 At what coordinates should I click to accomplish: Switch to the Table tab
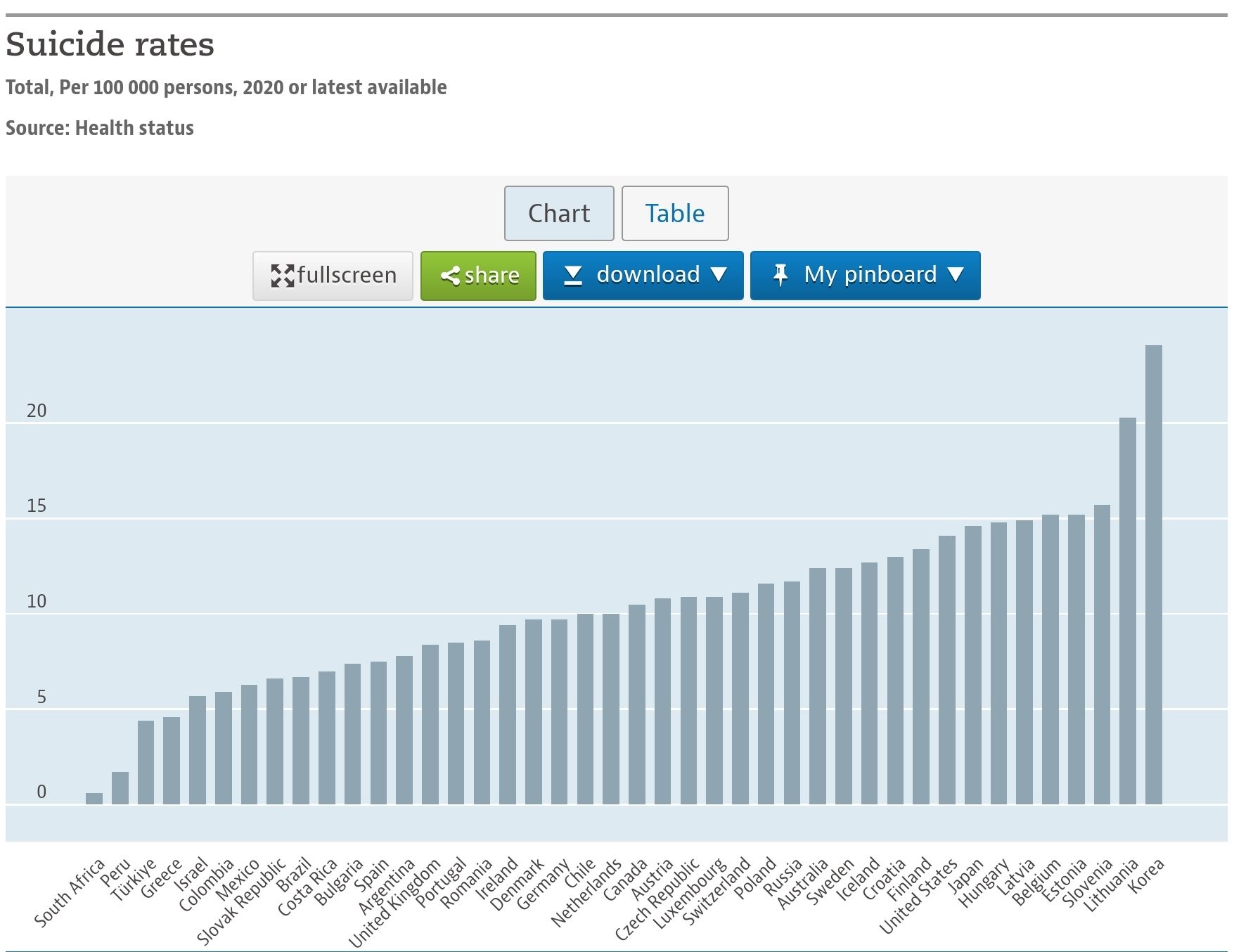click(675, 213)
